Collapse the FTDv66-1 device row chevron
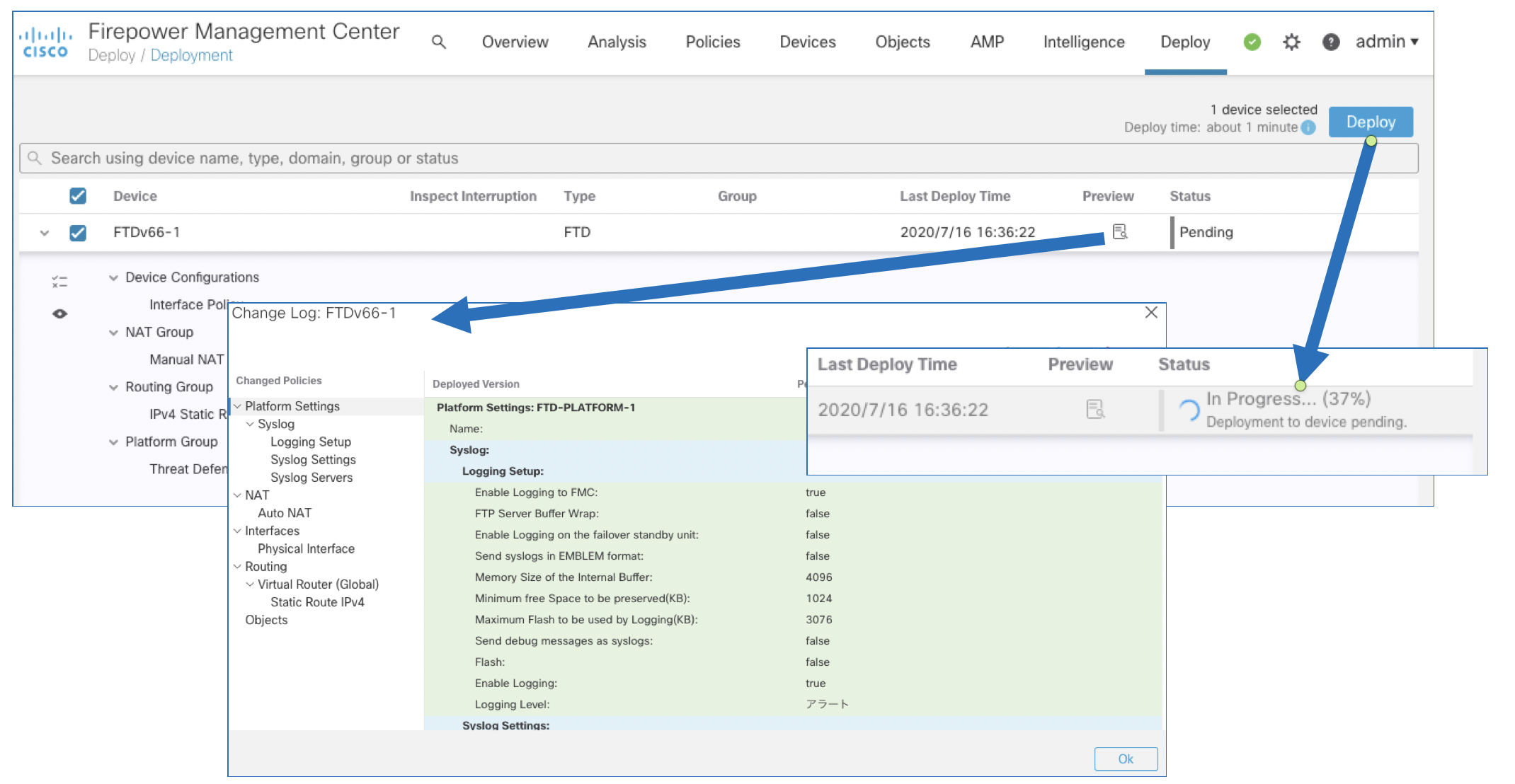1515x784 pixels. [x=45, y=233]
